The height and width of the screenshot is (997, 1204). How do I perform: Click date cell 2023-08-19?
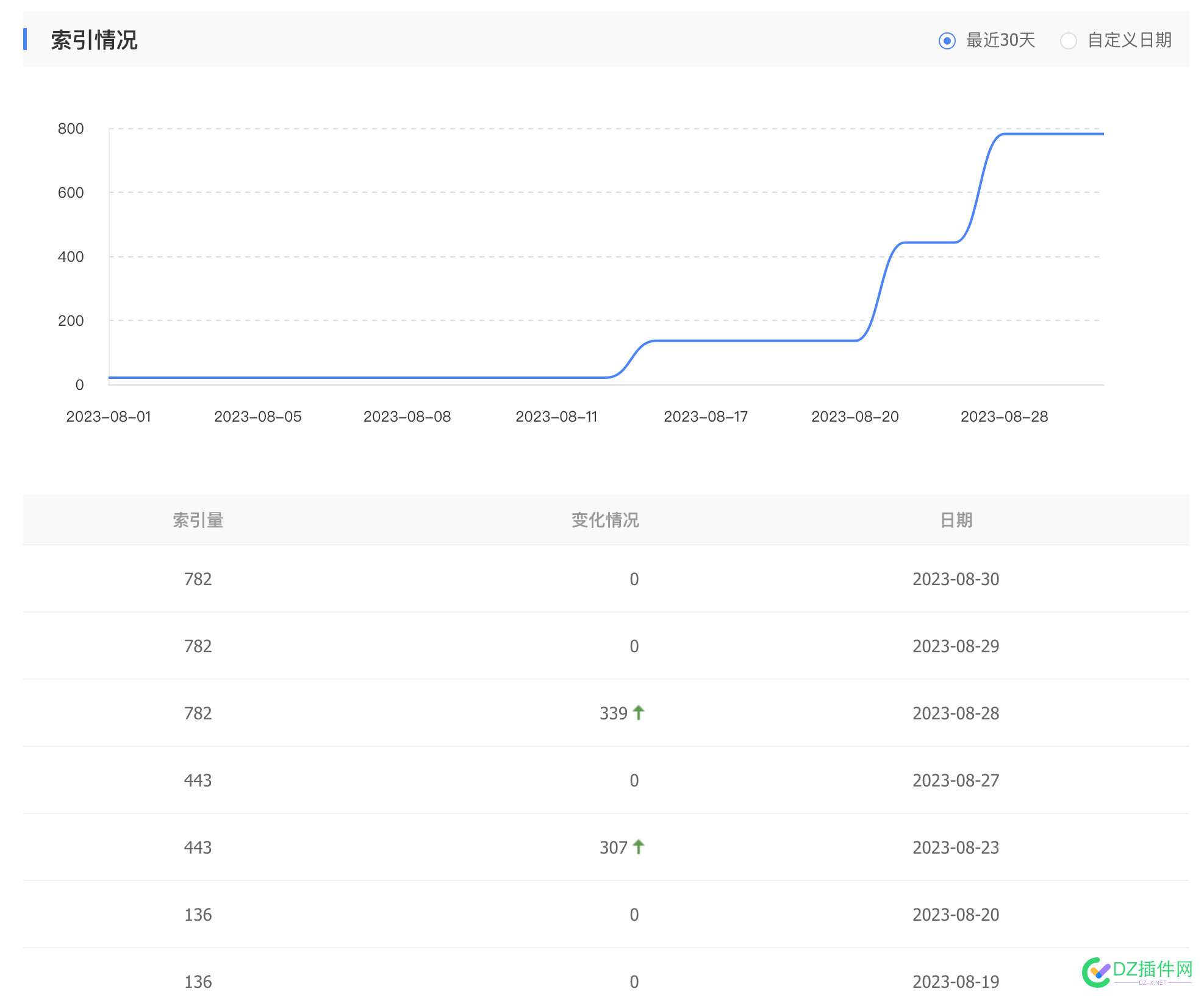(x=956, y=982)
